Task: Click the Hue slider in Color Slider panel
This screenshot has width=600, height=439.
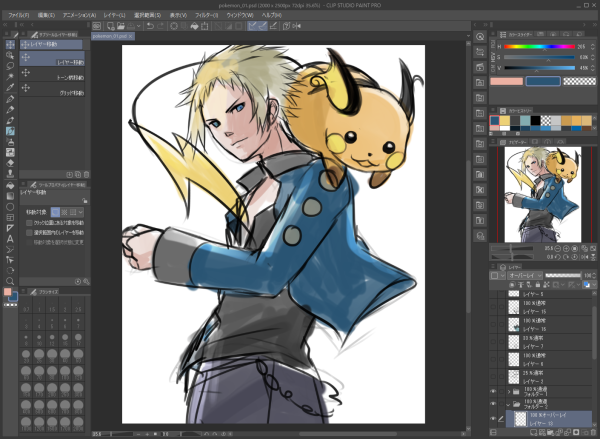Action: point(539,46)
